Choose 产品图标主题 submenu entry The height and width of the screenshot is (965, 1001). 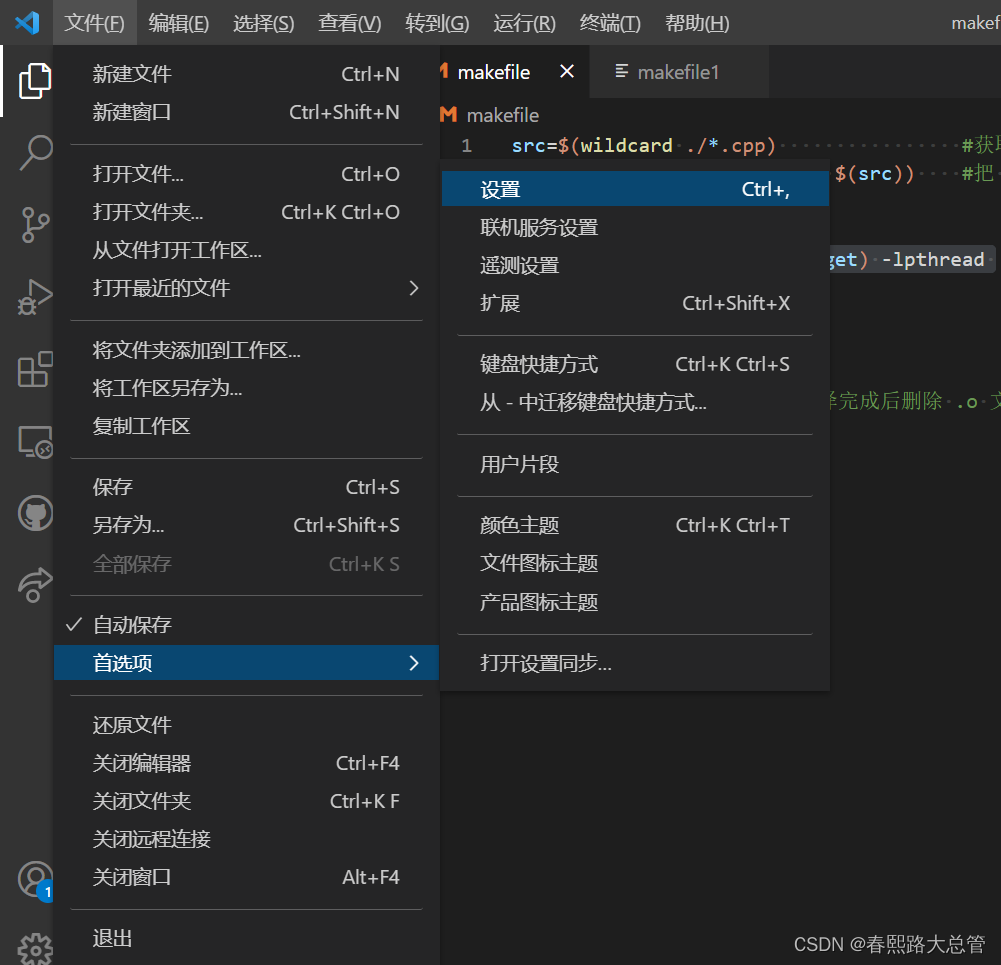tap(635, 602)
